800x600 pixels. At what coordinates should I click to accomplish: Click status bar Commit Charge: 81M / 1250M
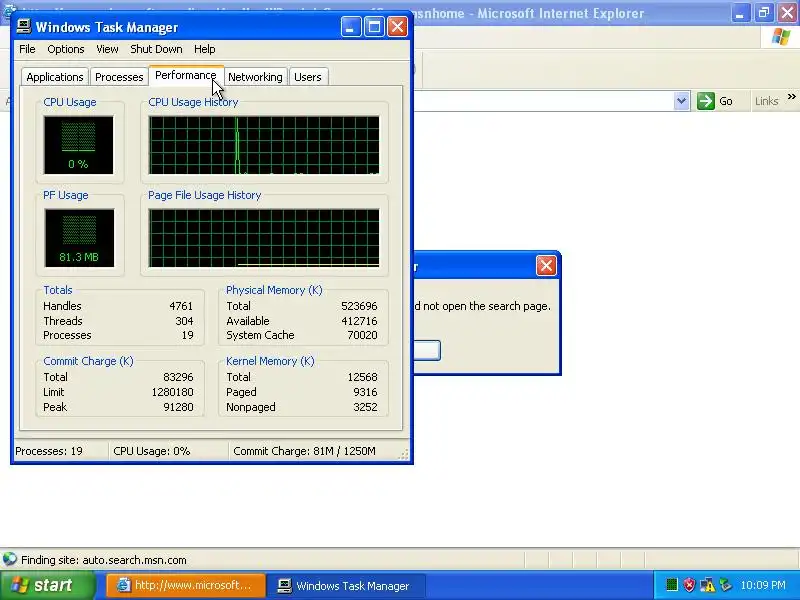(x=304, y=451)
